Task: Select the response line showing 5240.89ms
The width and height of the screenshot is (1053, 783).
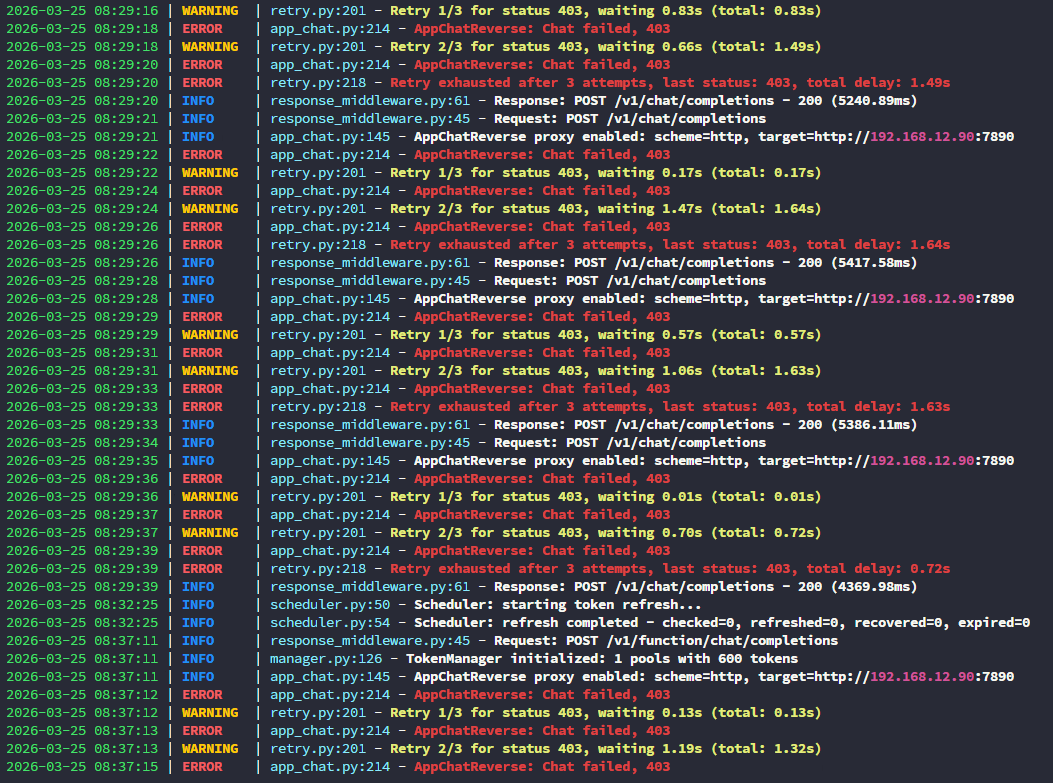Action: click(705, 101)
